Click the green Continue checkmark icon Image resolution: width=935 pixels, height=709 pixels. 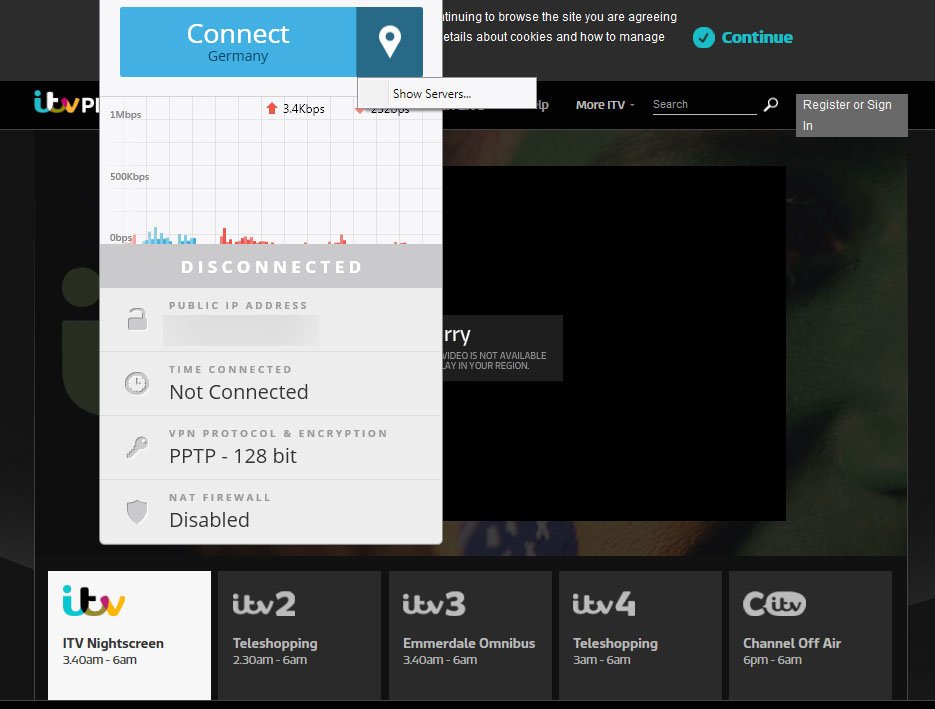click(704, 38)
